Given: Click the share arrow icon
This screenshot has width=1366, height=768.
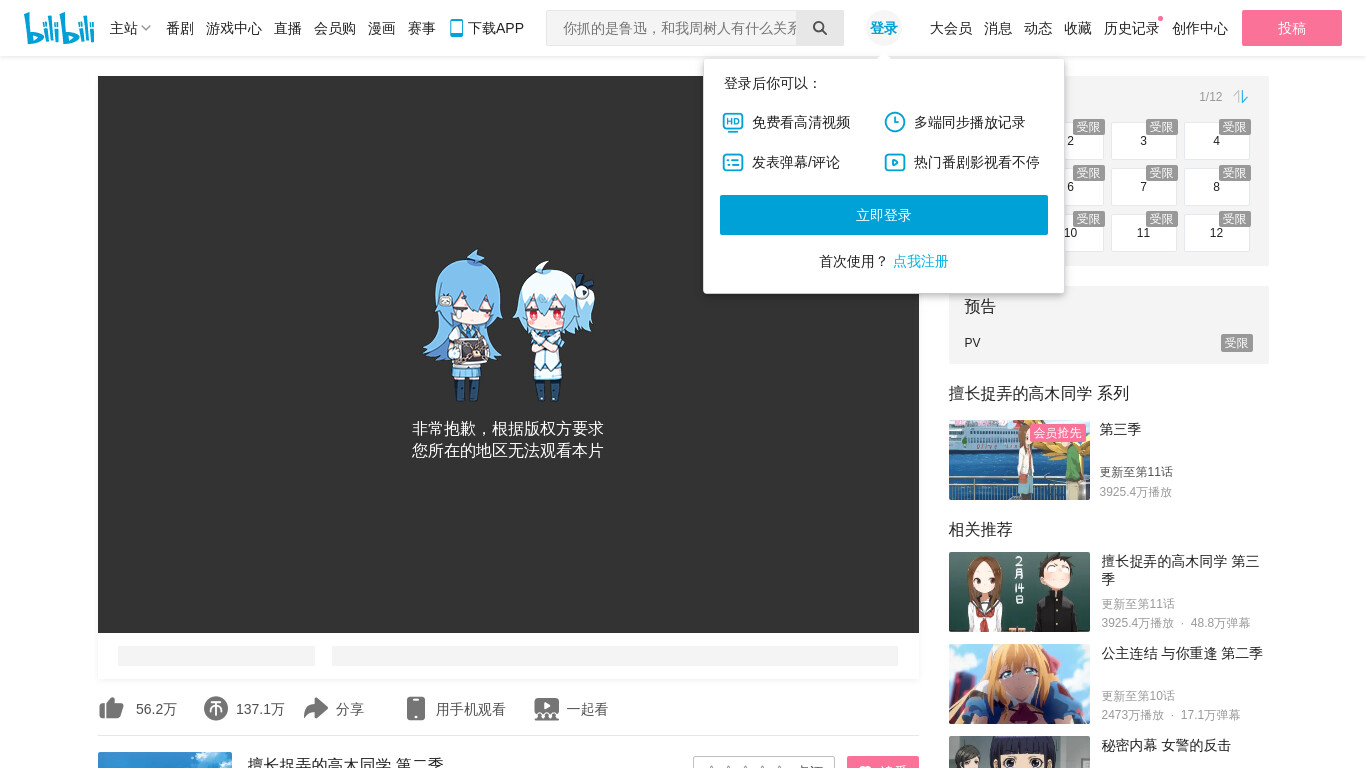Looking at the screenshot, I should (316, 709).
